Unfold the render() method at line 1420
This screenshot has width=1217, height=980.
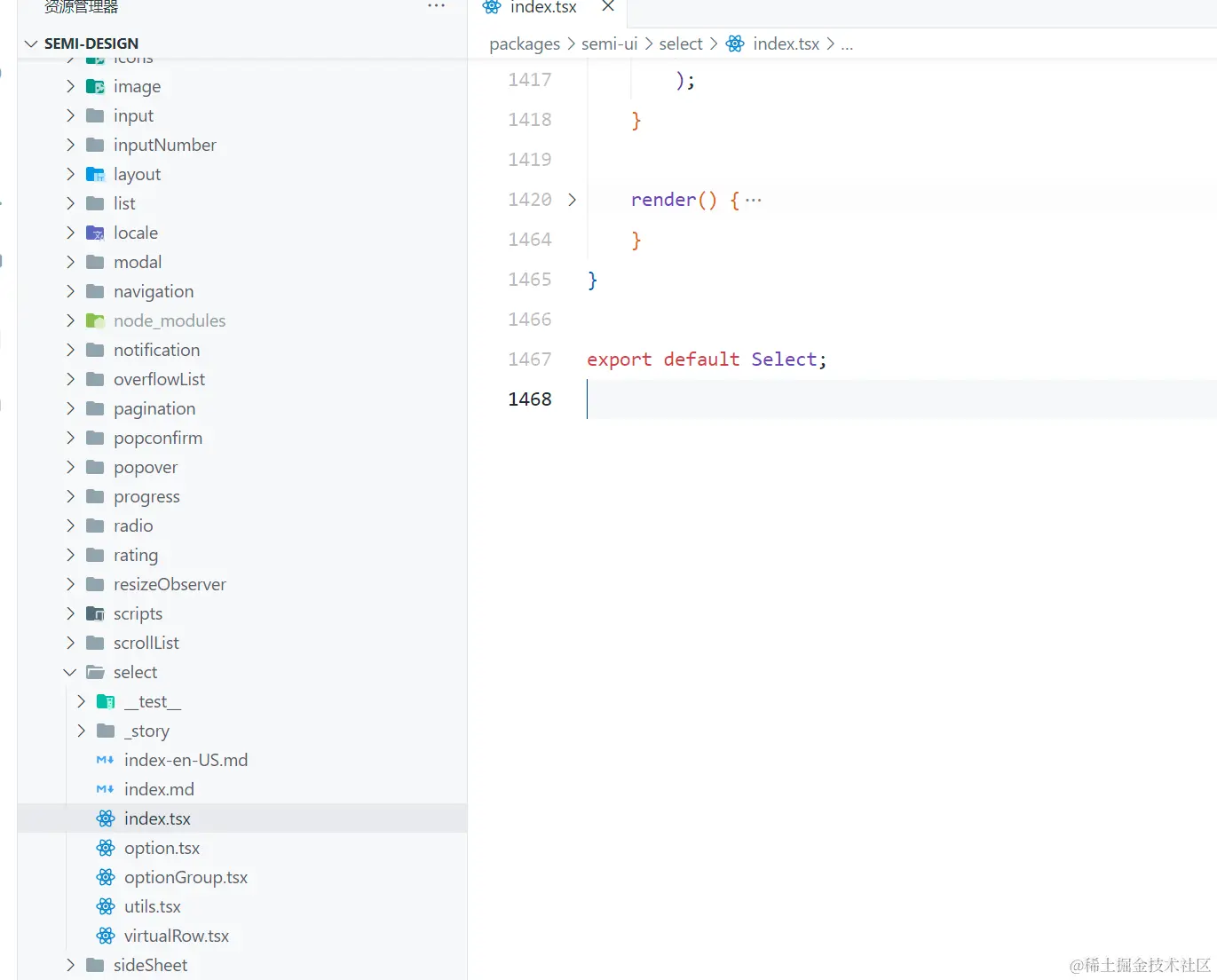click(573, 200)
